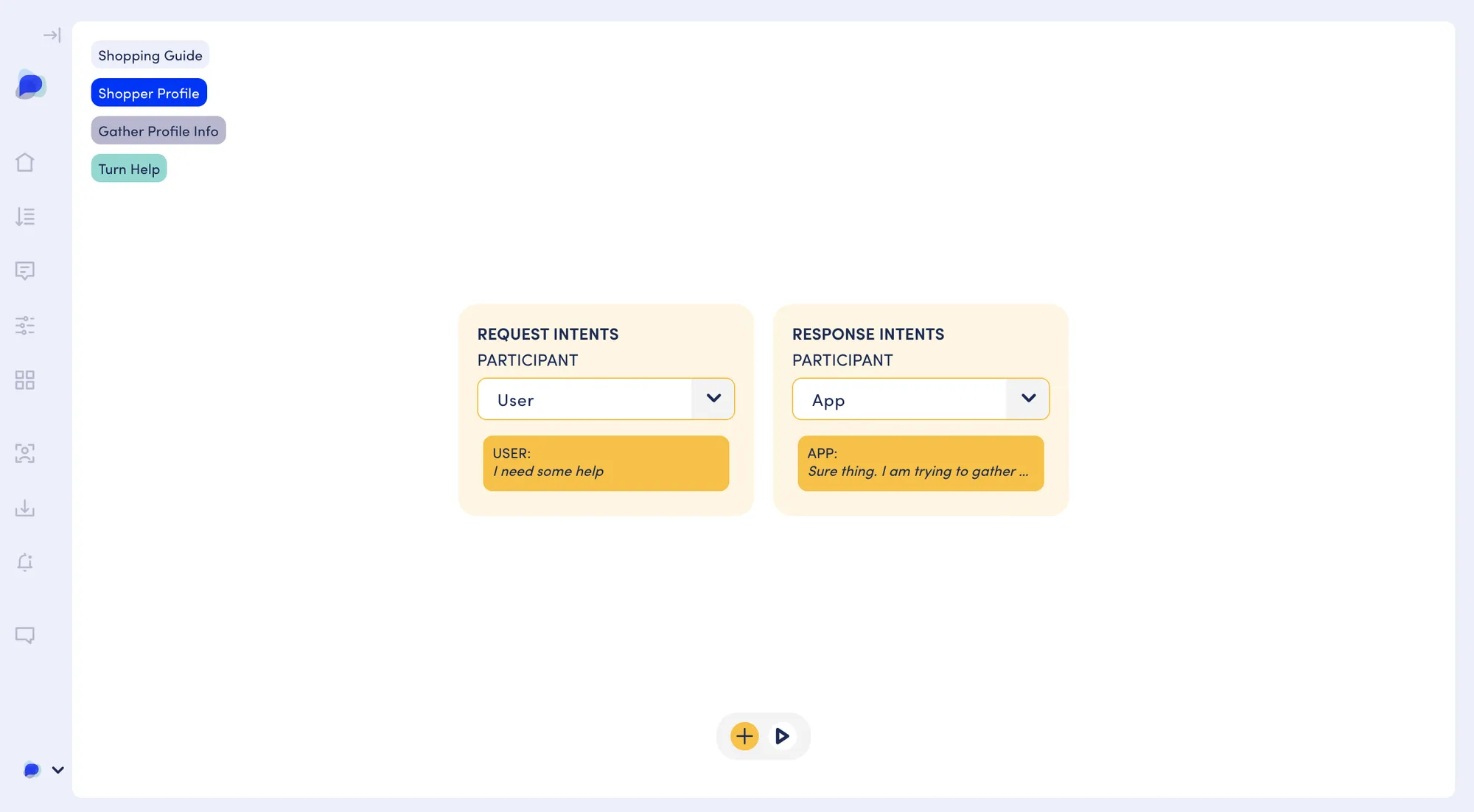Open the sliders settings icon in sidebar
1474x812 pixels.
click(25, 326)
